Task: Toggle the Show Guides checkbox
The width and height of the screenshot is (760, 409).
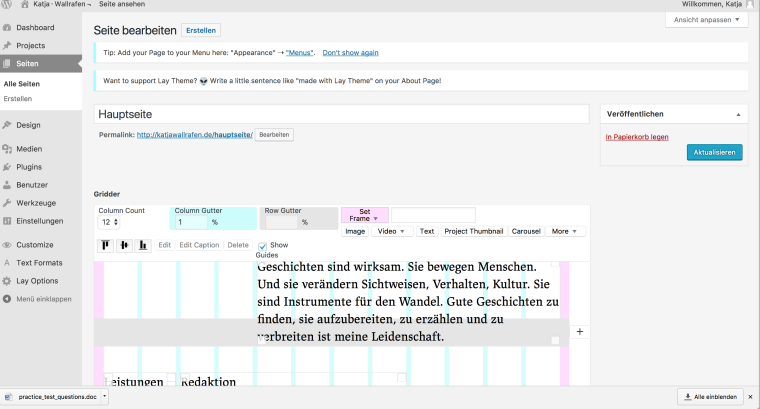Action: pyautogui.click(x=263, y=245)
